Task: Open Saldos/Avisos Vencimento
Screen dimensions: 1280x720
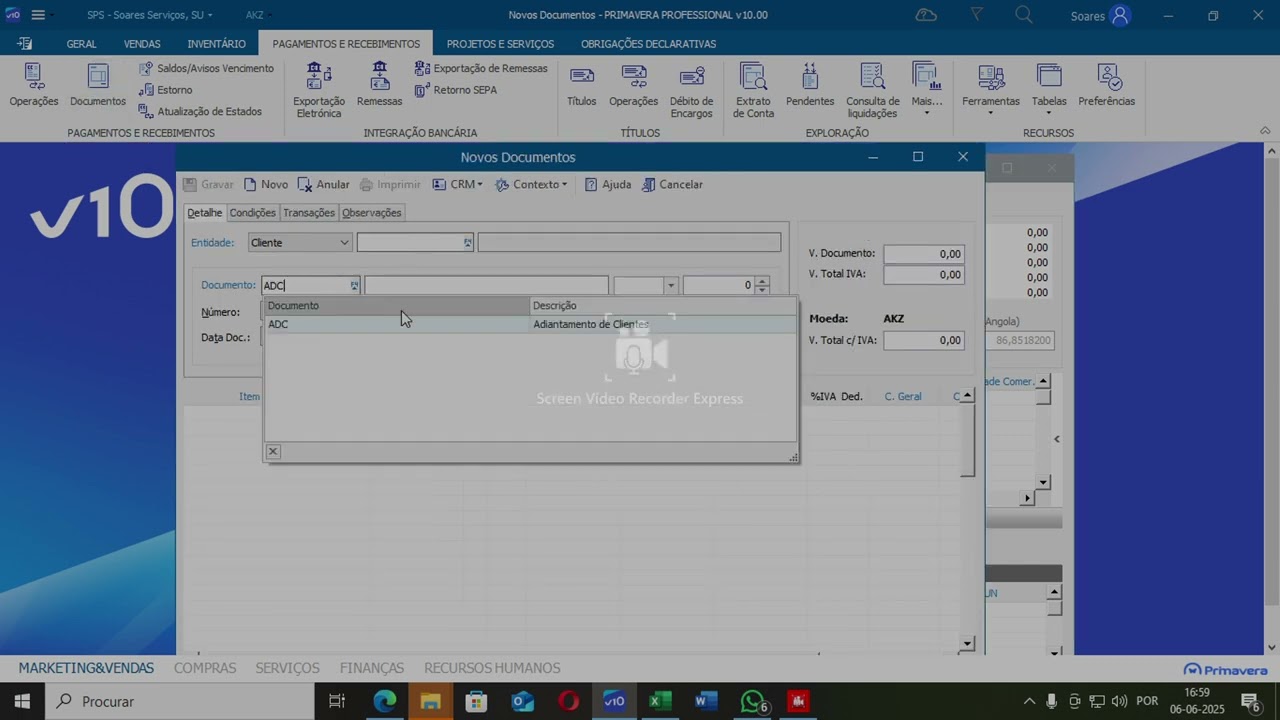Action: tap(206, 68)
